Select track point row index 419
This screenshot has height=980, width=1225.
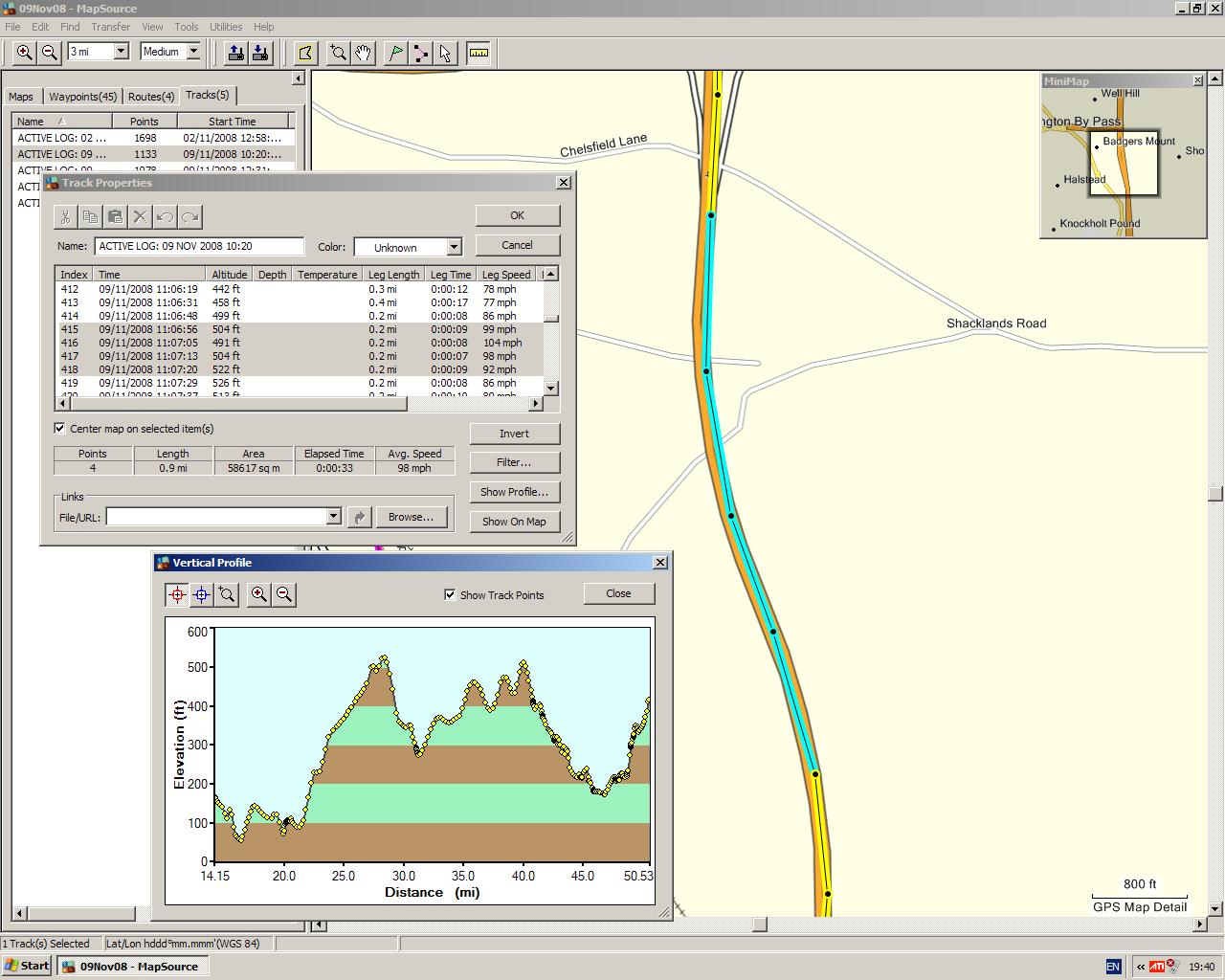[299, 383]
